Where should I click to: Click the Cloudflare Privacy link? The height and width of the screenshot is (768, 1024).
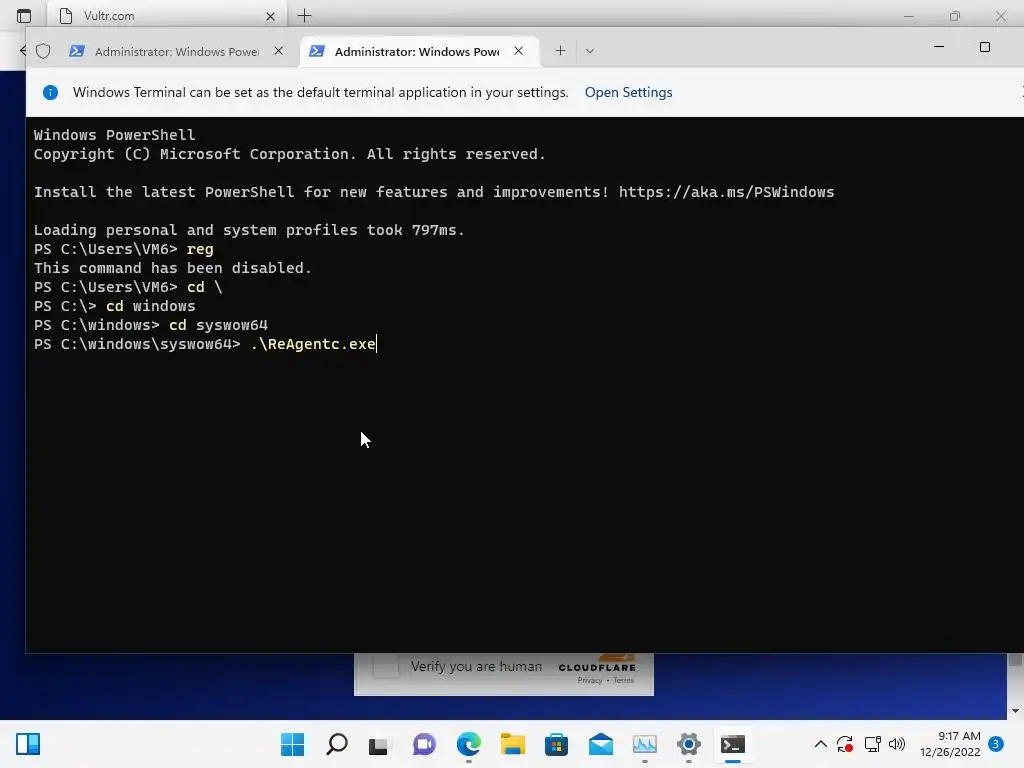point(590,680)
